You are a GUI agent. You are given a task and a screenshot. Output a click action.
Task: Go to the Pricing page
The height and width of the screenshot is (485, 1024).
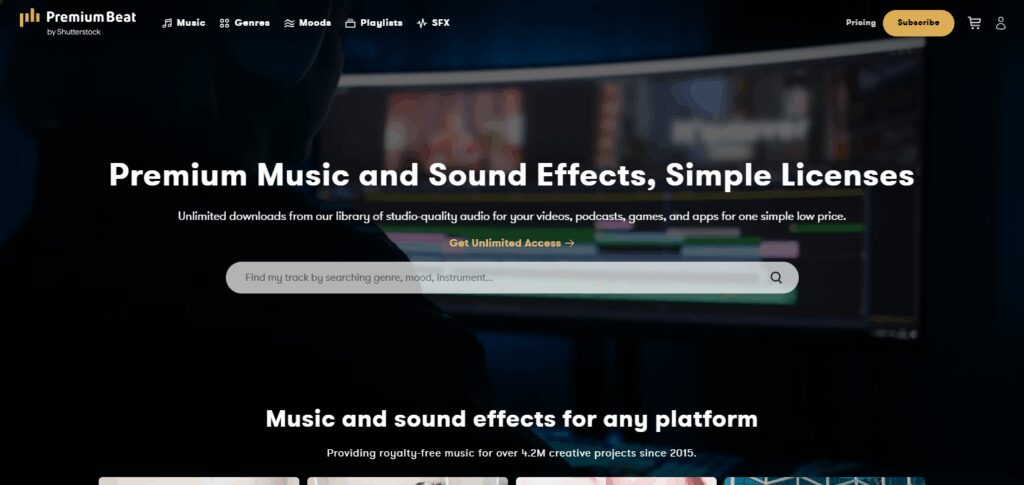point(861,23)
